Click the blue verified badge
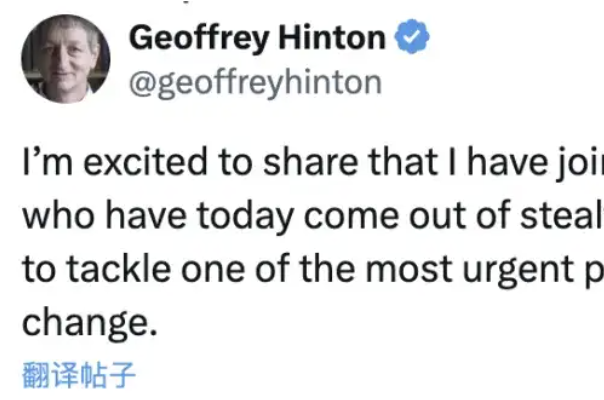This screenshot has width=604, height=400. point(414,40)
